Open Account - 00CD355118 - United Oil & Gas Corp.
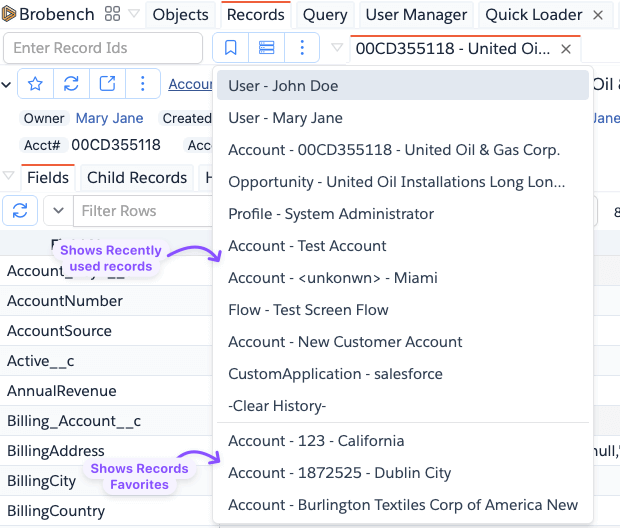 (x=403, y=150)
